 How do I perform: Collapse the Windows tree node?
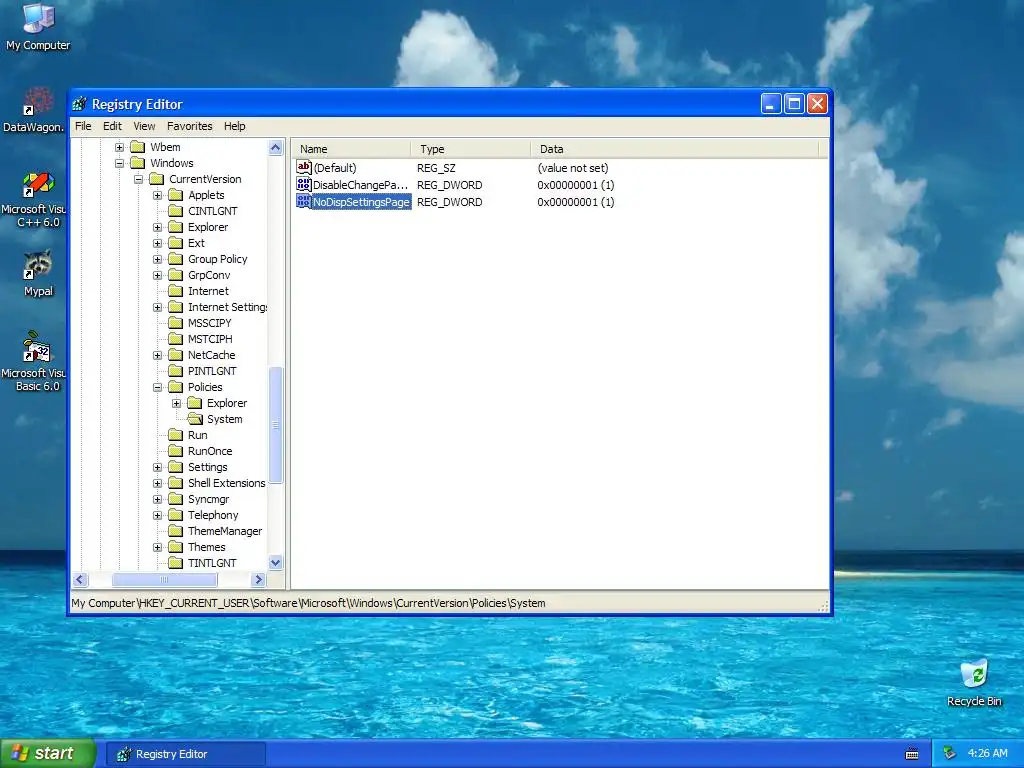[x=120, y=163]
